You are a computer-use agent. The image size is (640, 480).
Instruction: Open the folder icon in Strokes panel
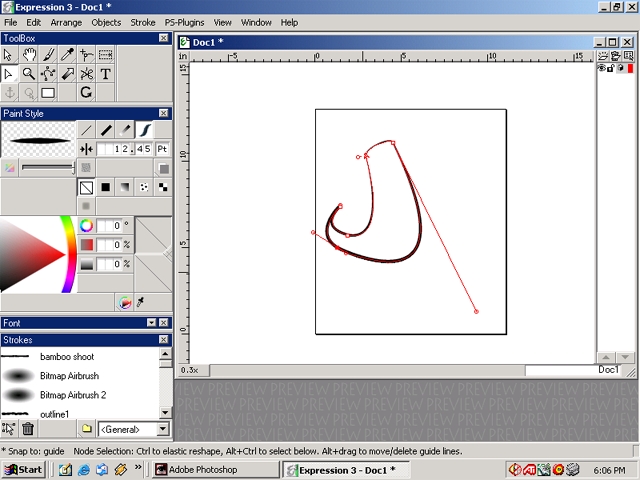pos(86,429)
